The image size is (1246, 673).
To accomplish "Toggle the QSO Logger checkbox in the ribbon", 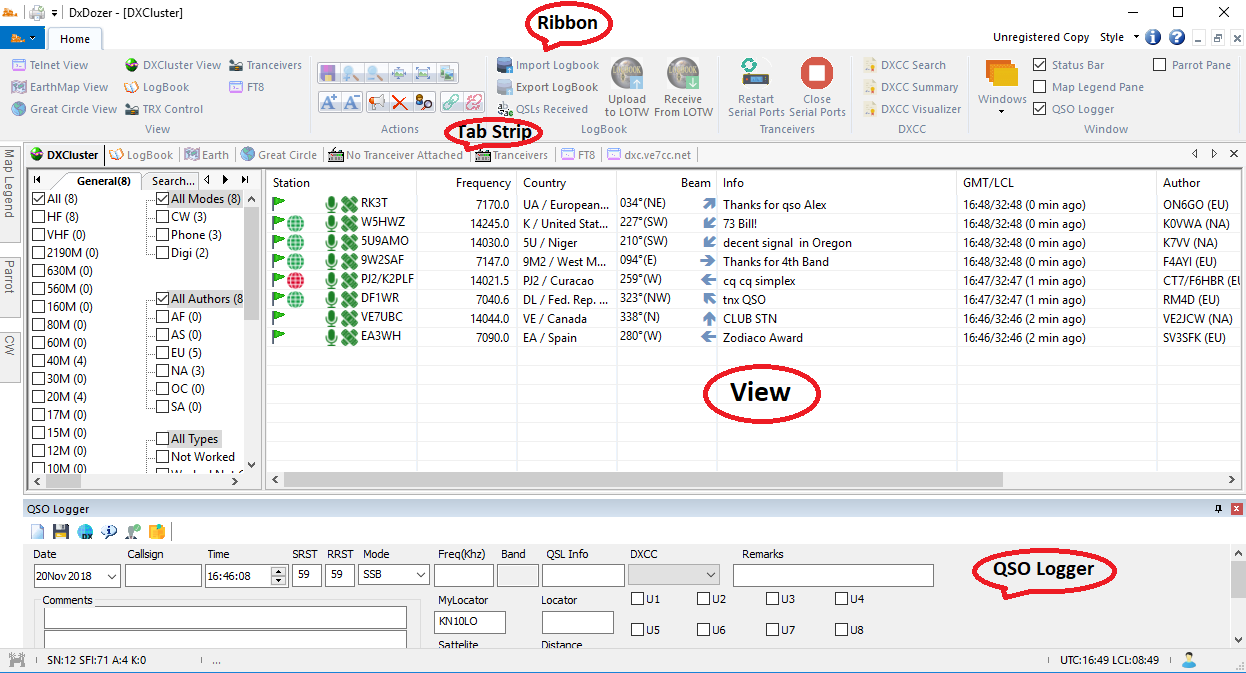I will [1040, 109].
